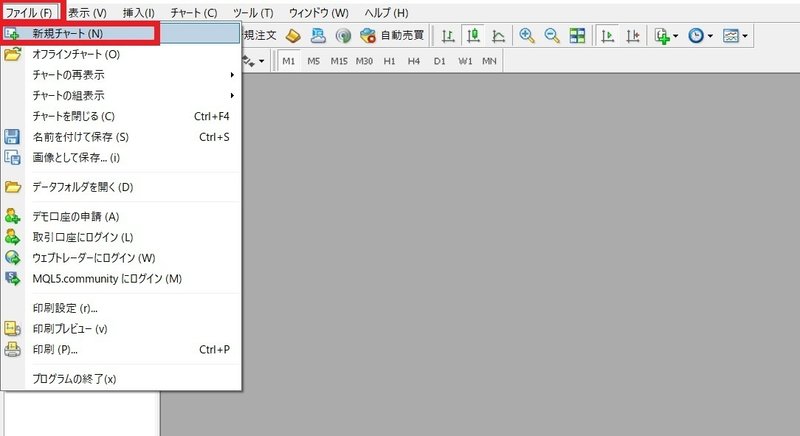Click the chart templates icon
Viewport: 800px width, 436px height.
click(731, 36)
